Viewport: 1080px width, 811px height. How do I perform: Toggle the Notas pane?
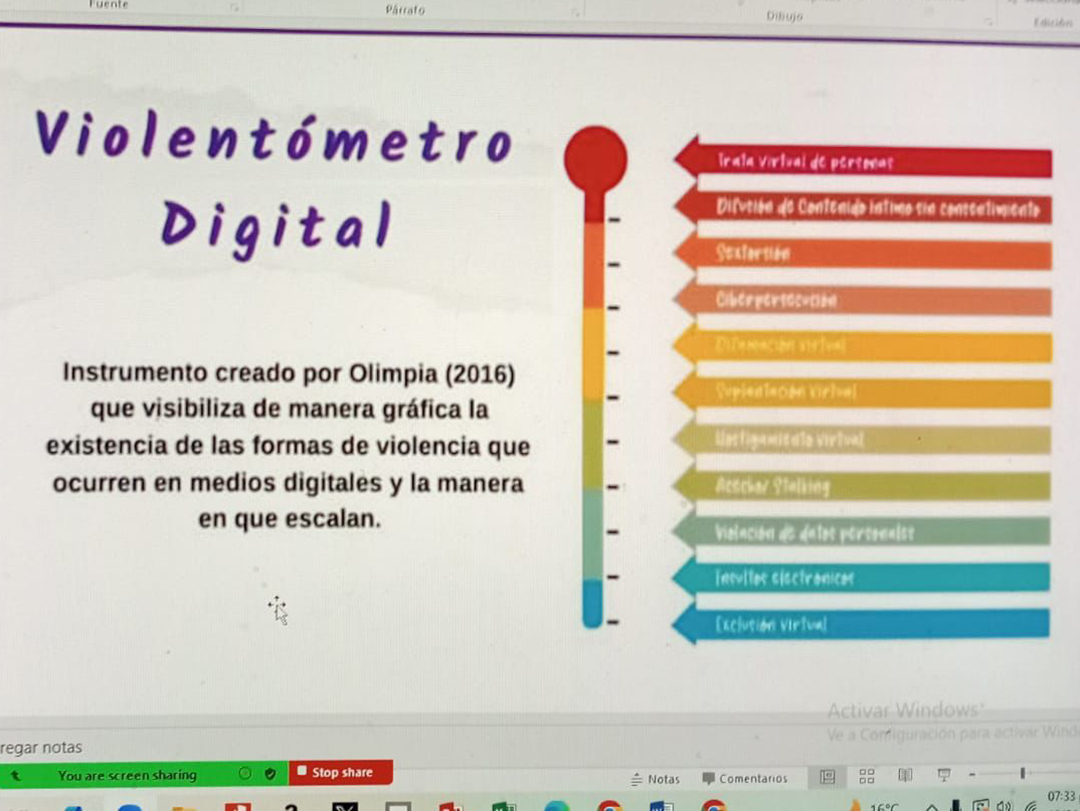coord(655,778)
